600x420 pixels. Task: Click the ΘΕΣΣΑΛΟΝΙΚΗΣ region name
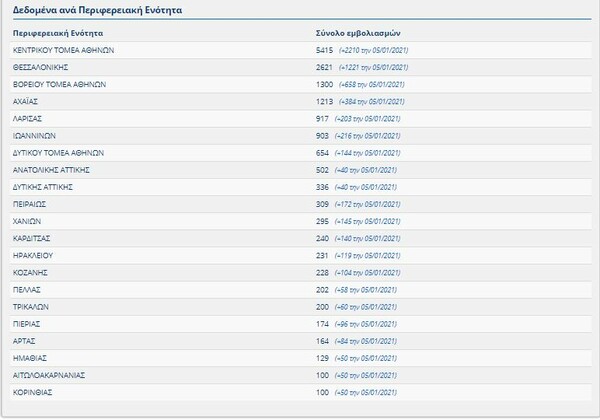(x=42, y=67)
